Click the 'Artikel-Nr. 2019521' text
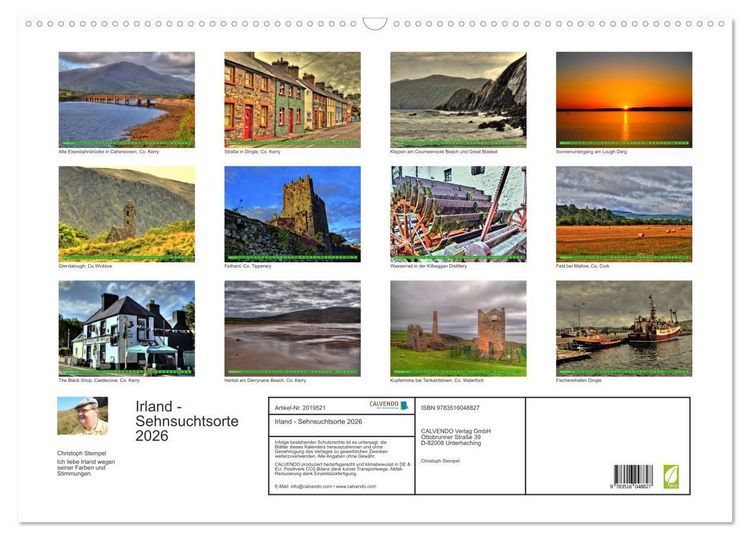The width and height of the screenshot is (750, 540). [x=300, y=408]
